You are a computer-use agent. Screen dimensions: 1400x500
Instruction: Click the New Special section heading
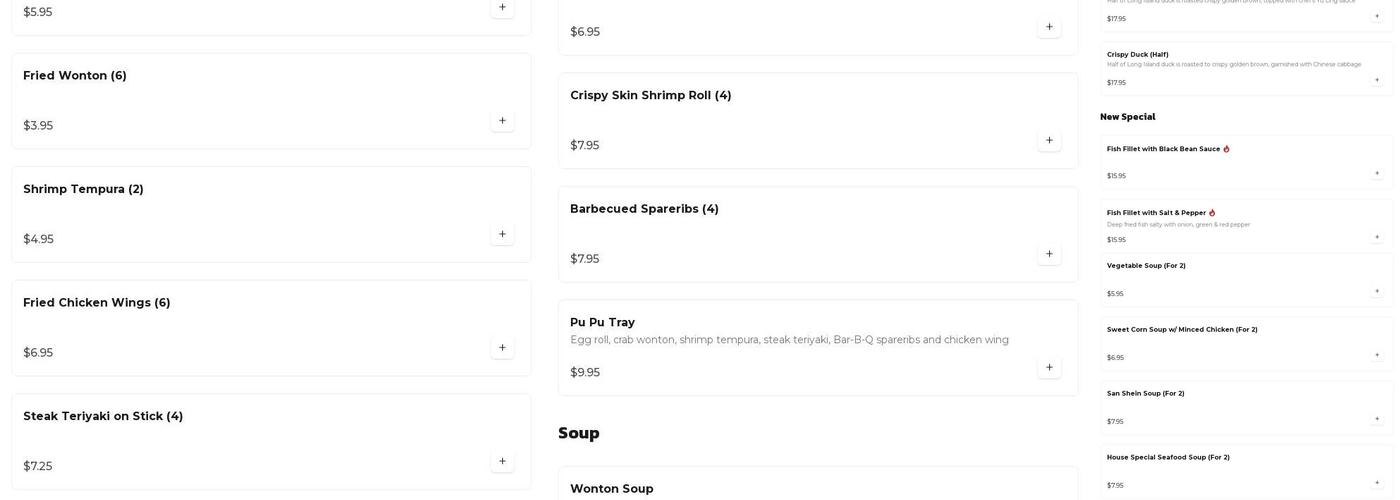[x=1127, y=117]
